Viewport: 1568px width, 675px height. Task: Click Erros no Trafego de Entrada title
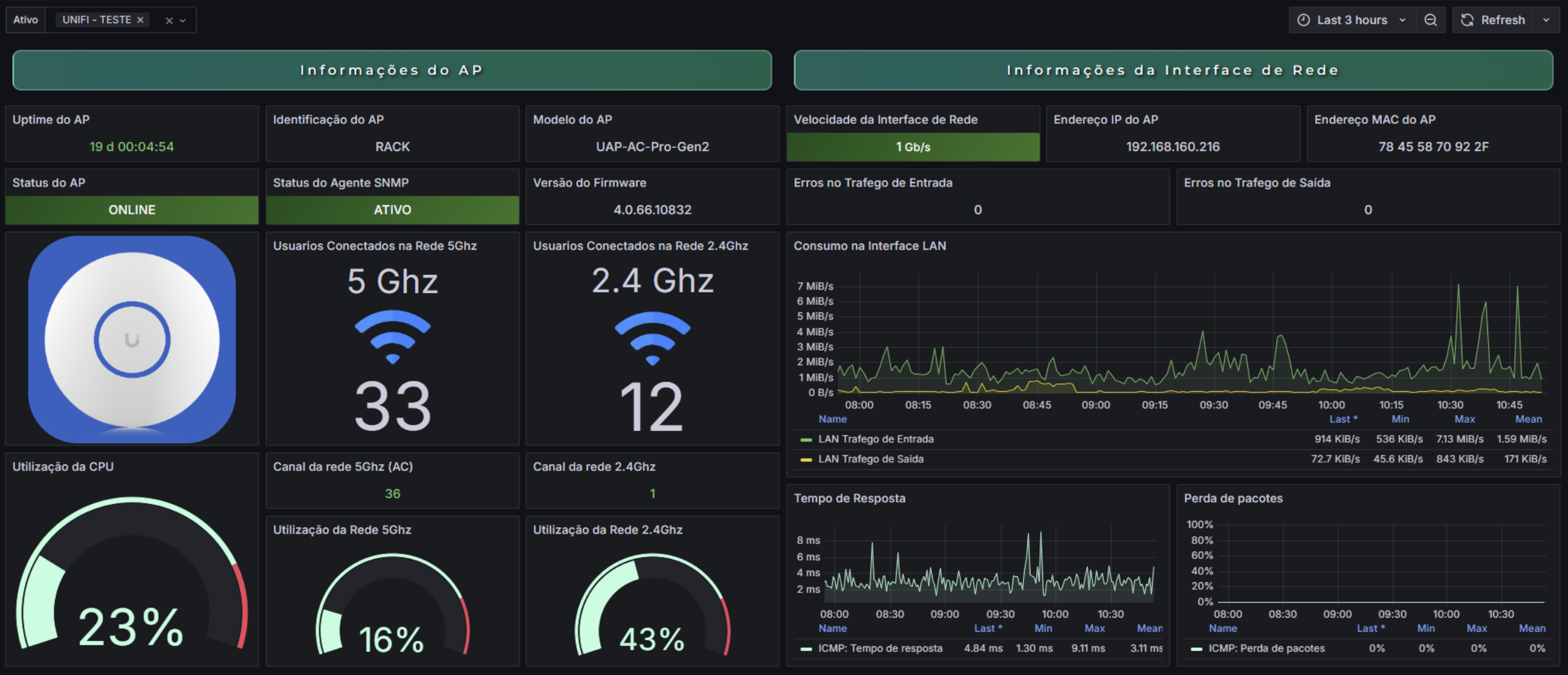click(873, 183)
